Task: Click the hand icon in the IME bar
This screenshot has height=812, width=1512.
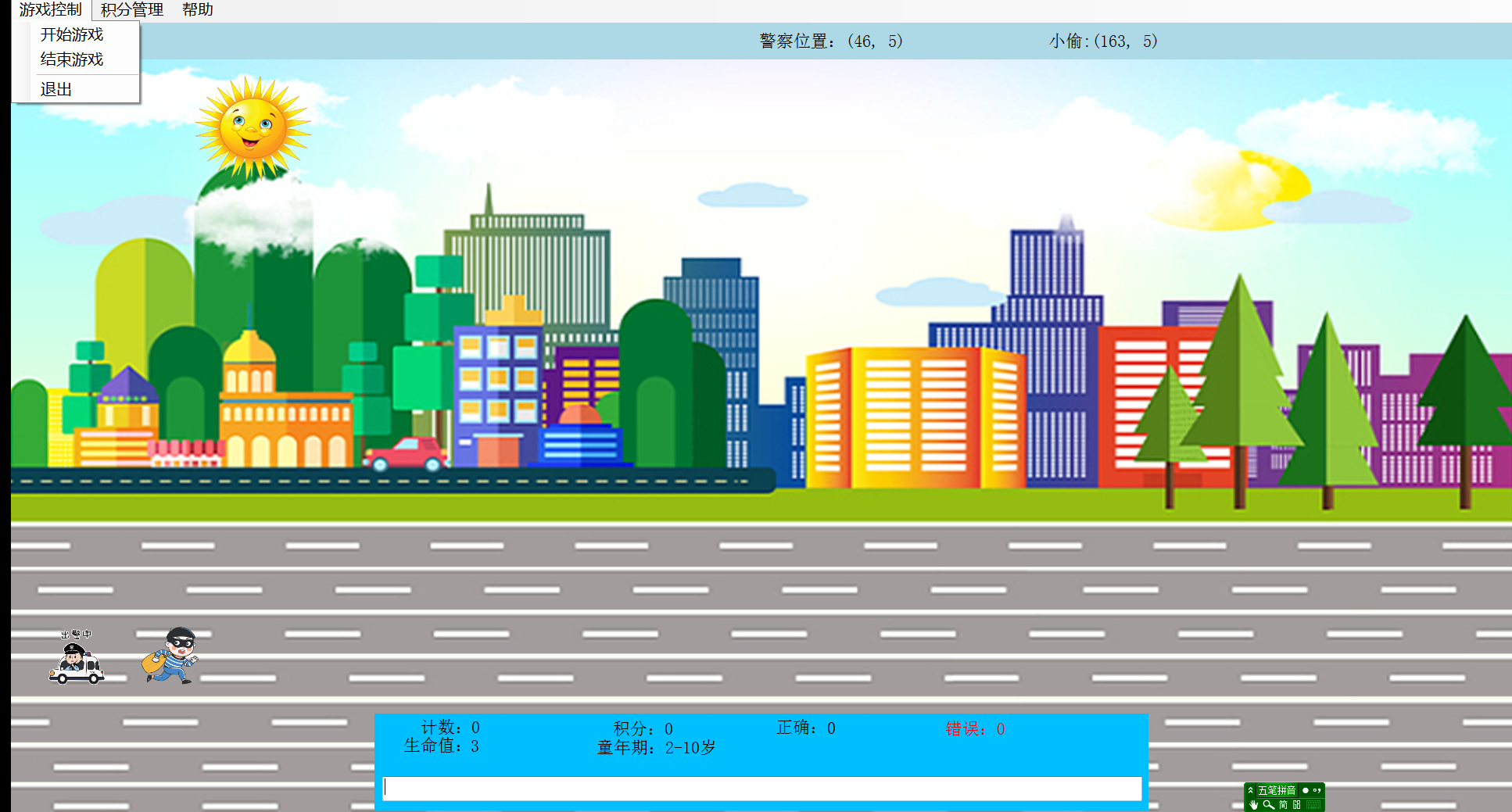Action: [1254, 805]
